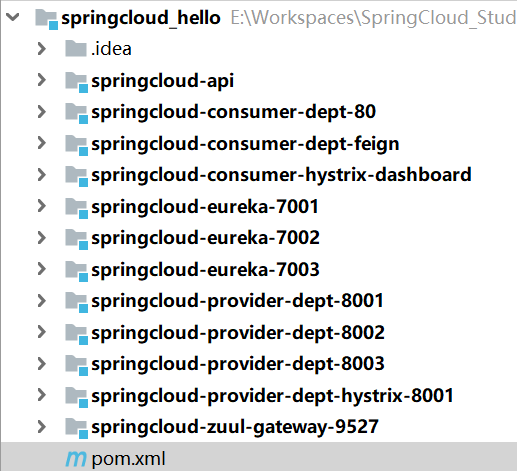This screenshot has width=517, height=471.
Task: Click the springcloud-consumer-dept-feign module icon
Action: (x=77, y=145)
